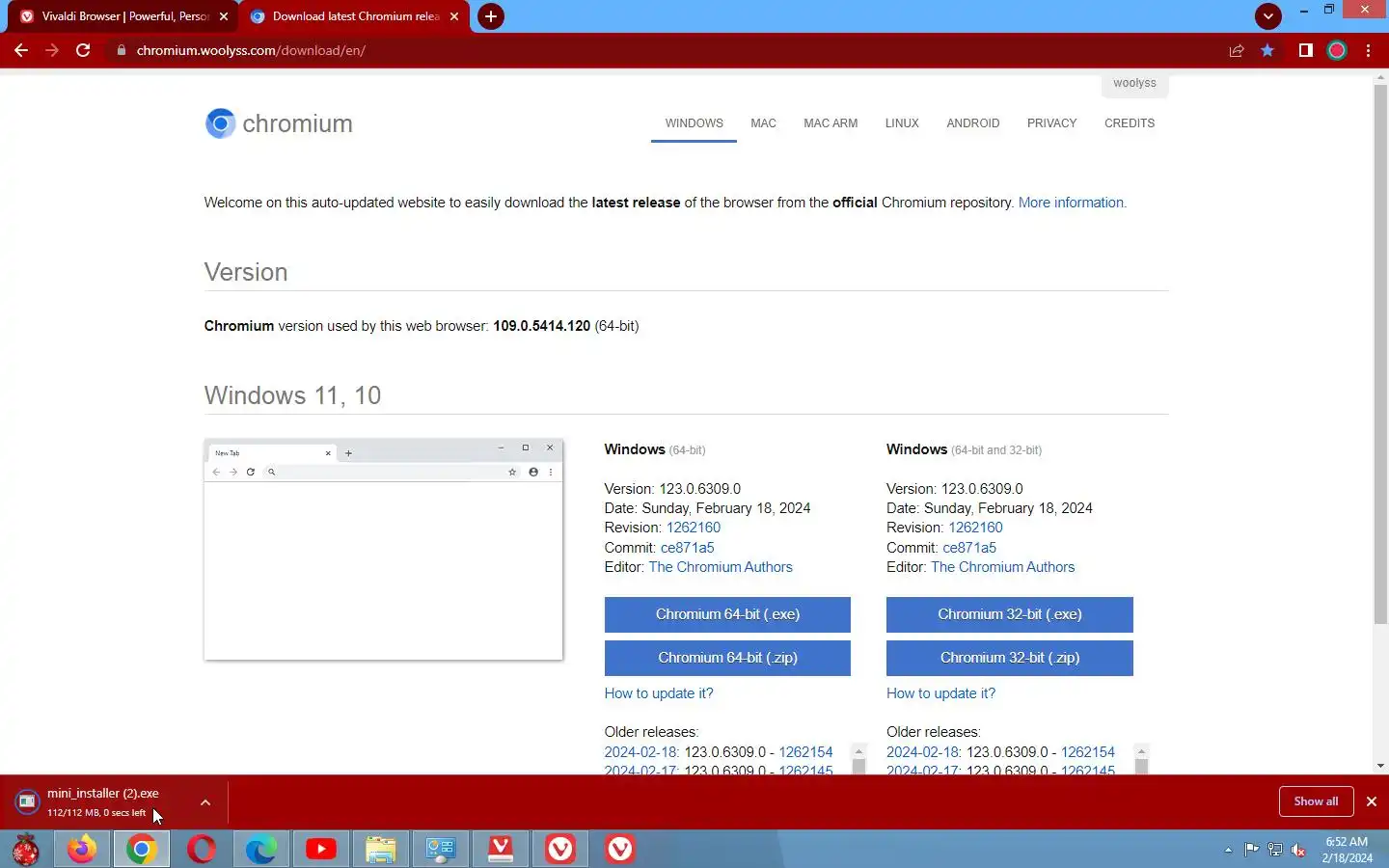Go back with the browser back arrow
Image resolution: width=1389 pixels, height=868 pixels.
(21, 50)
